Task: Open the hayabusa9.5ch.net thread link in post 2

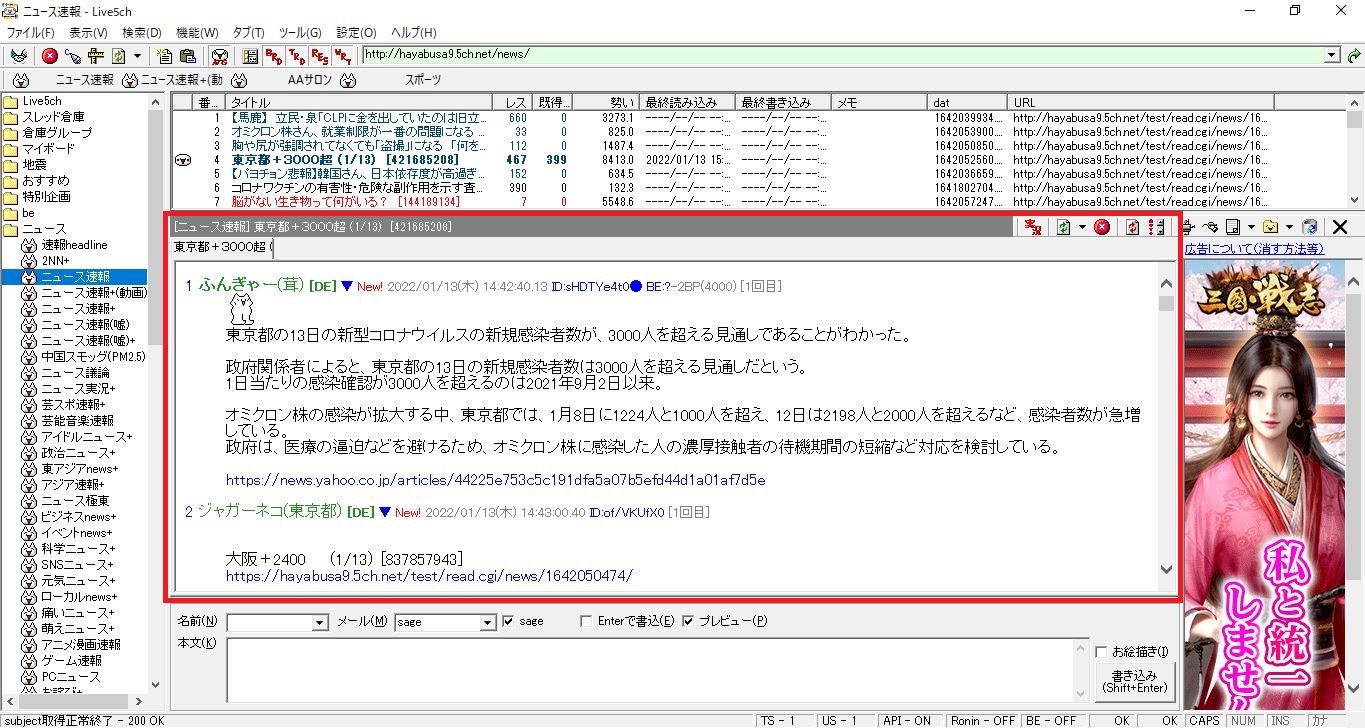Action: [429, 576]
